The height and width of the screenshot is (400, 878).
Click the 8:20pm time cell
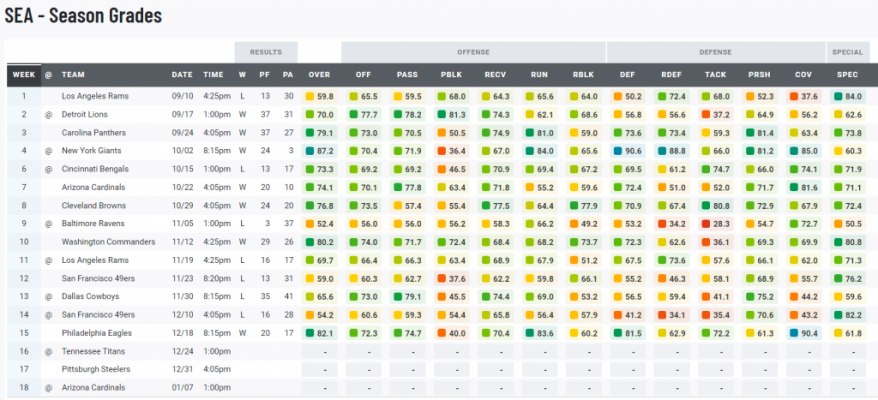[x=215, y=278]
